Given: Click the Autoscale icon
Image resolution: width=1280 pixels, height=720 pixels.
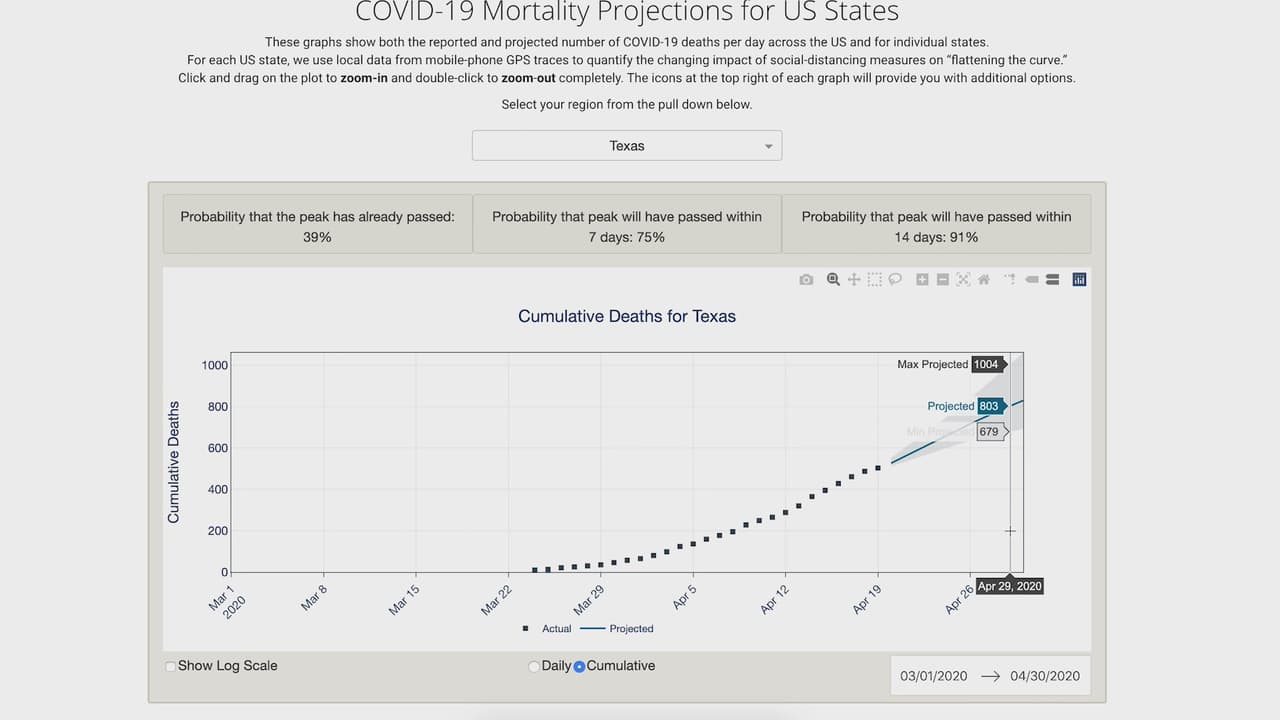Looking at the screenshot, I should pos(963,280).
